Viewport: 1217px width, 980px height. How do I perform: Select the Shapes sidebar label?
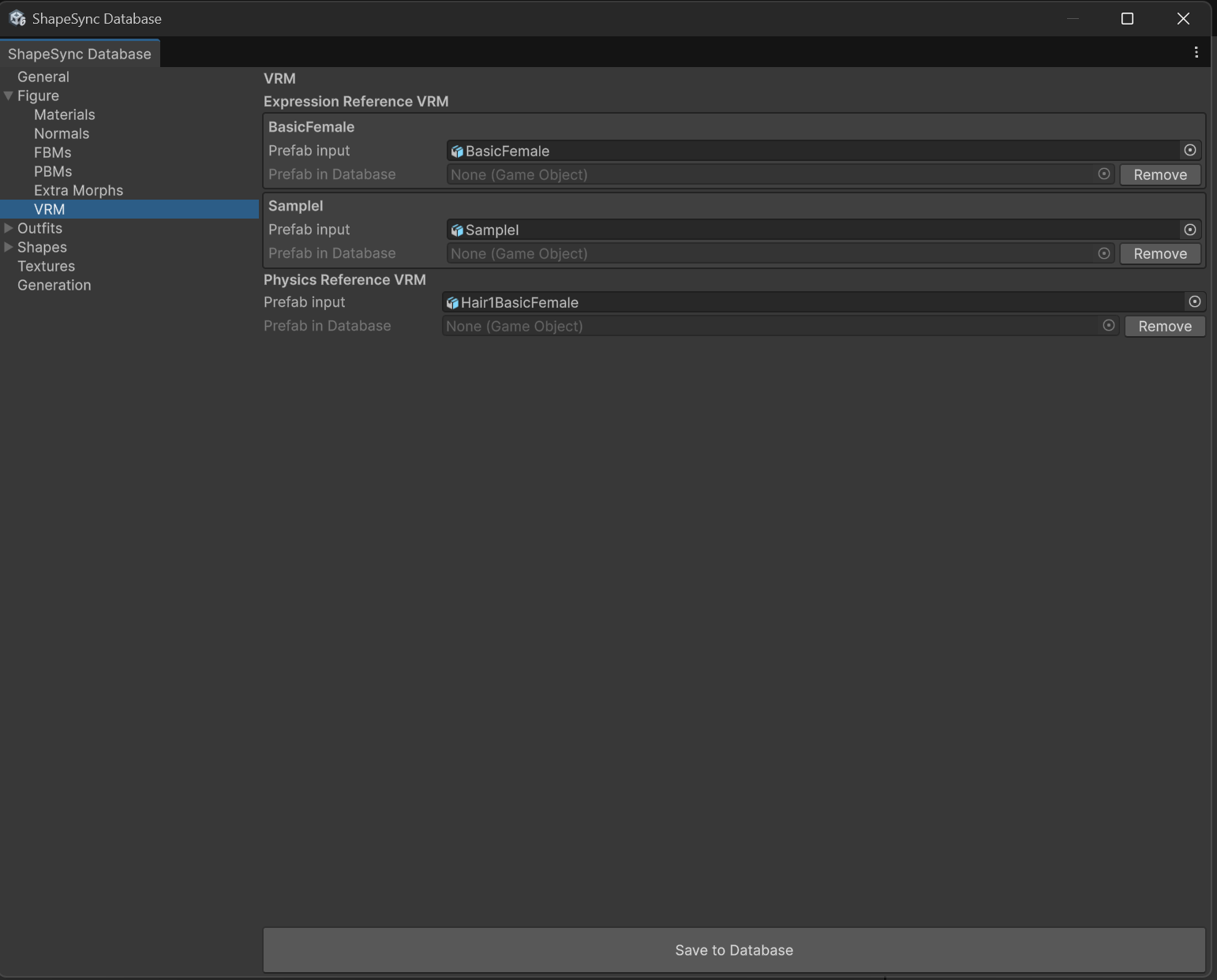coord(42,247)
